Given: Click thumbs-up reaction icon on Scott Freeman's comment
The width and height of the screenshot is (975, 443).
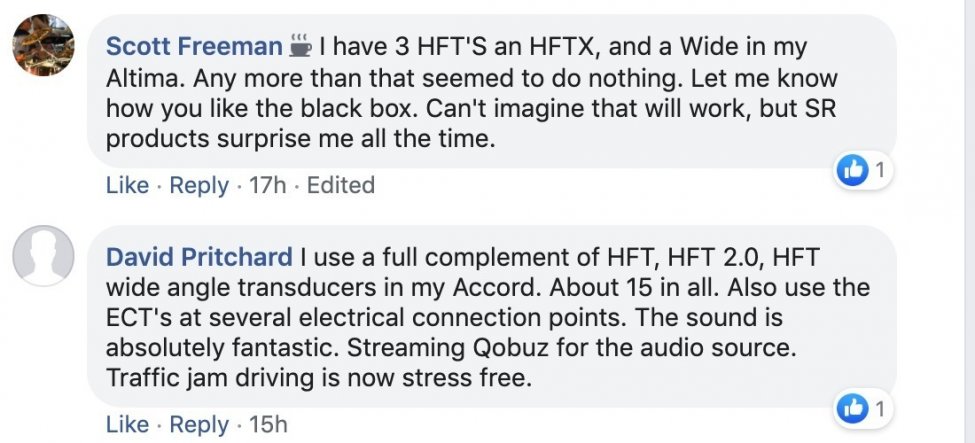Looking at the screenshot, I should (x=853, y=171).
